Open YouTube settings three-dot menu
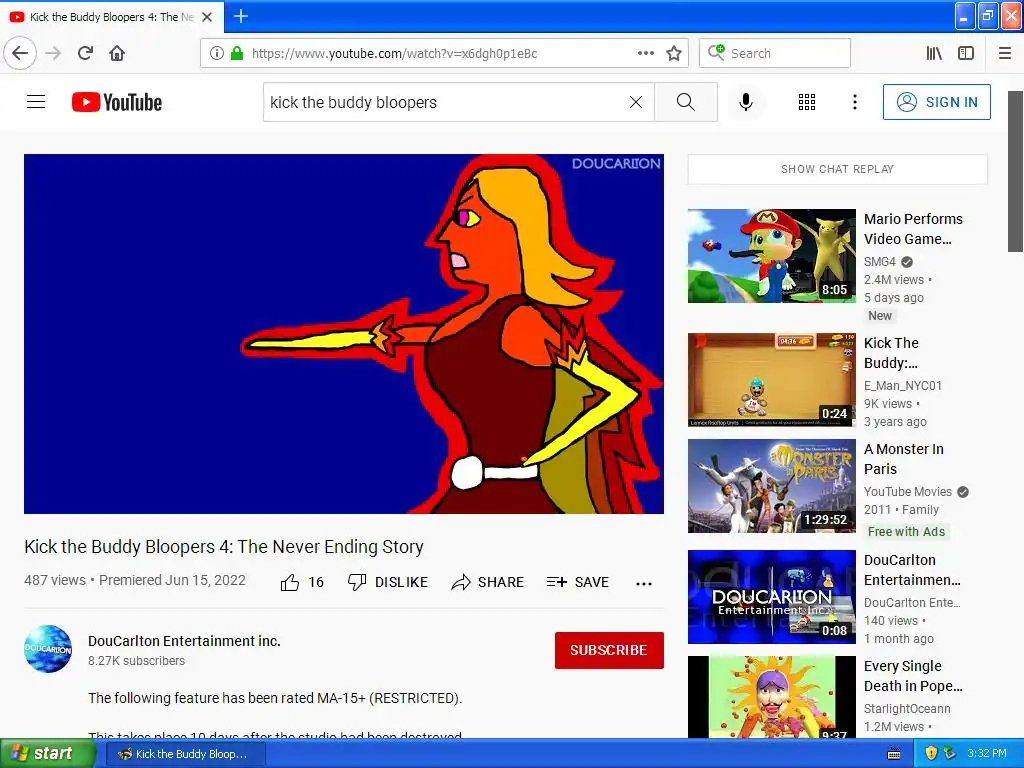Image resolution: width=1024 pixels, height=768 pixels. [x=854, y=102]
